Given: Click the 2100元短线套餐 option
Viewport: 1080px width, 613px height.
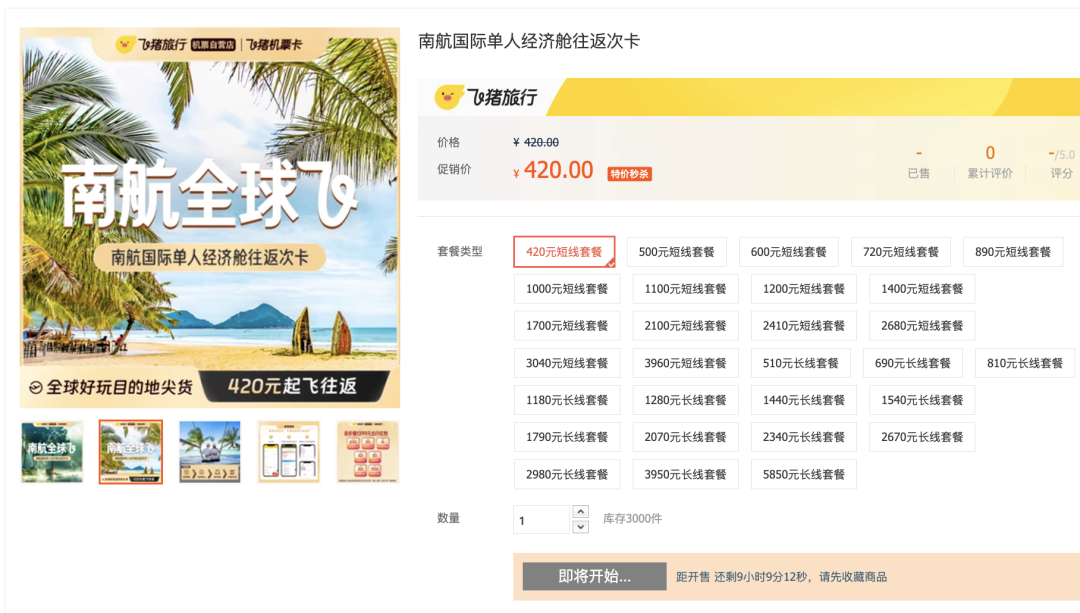Looking at the screenshot, I should click(x=685, y=326).
